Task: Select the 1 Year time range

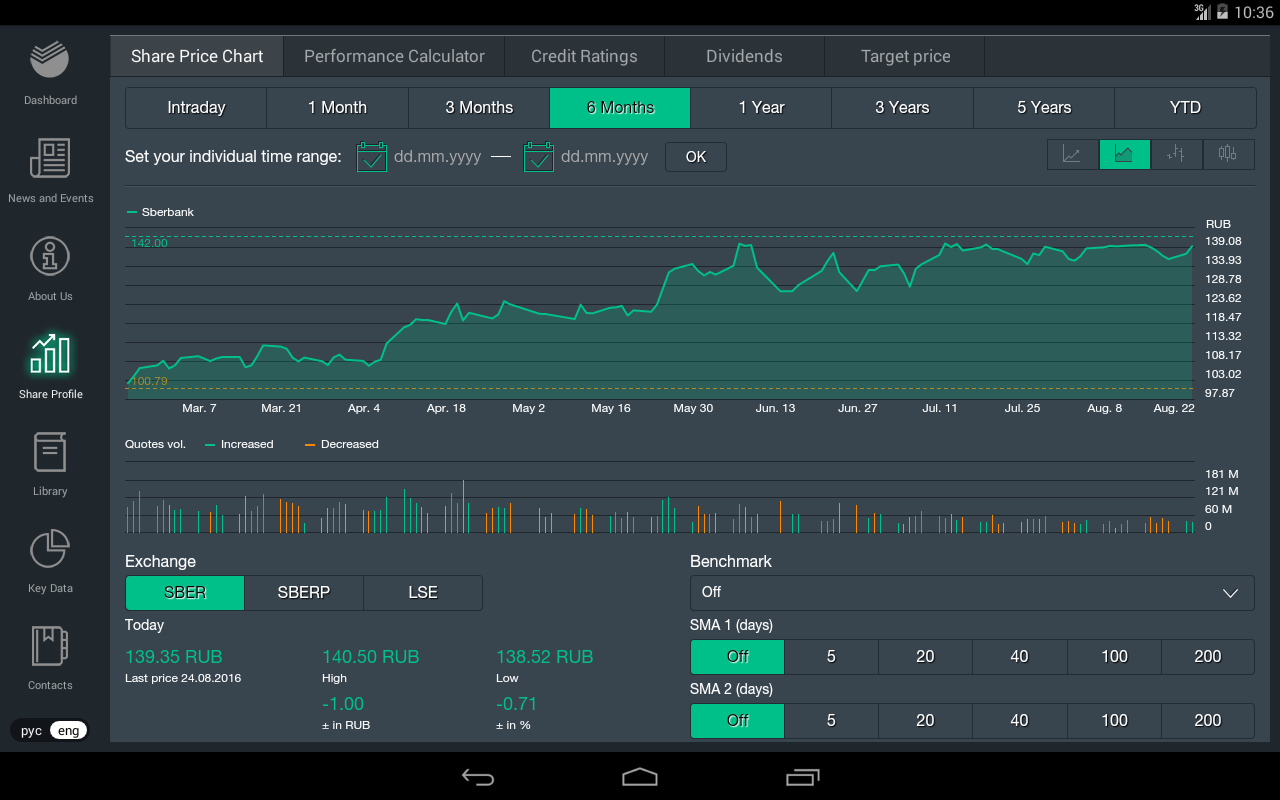Action: 761,108
